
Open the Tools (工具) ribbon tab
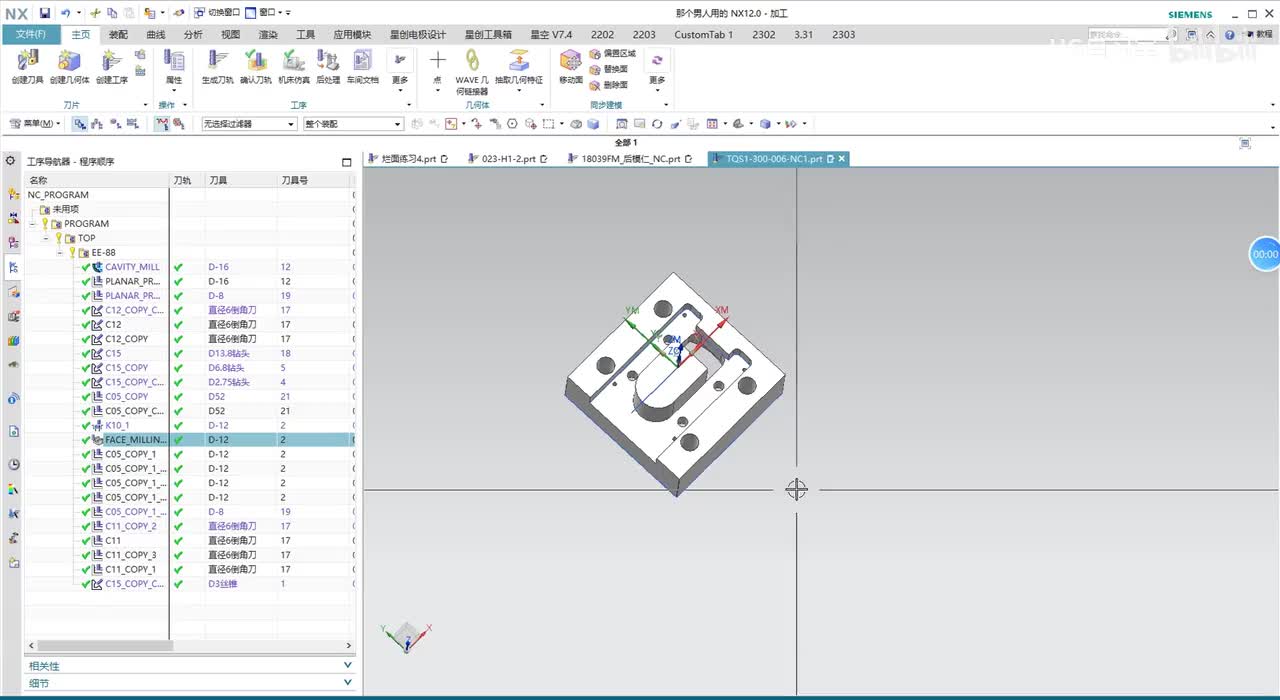pos(305,34)
